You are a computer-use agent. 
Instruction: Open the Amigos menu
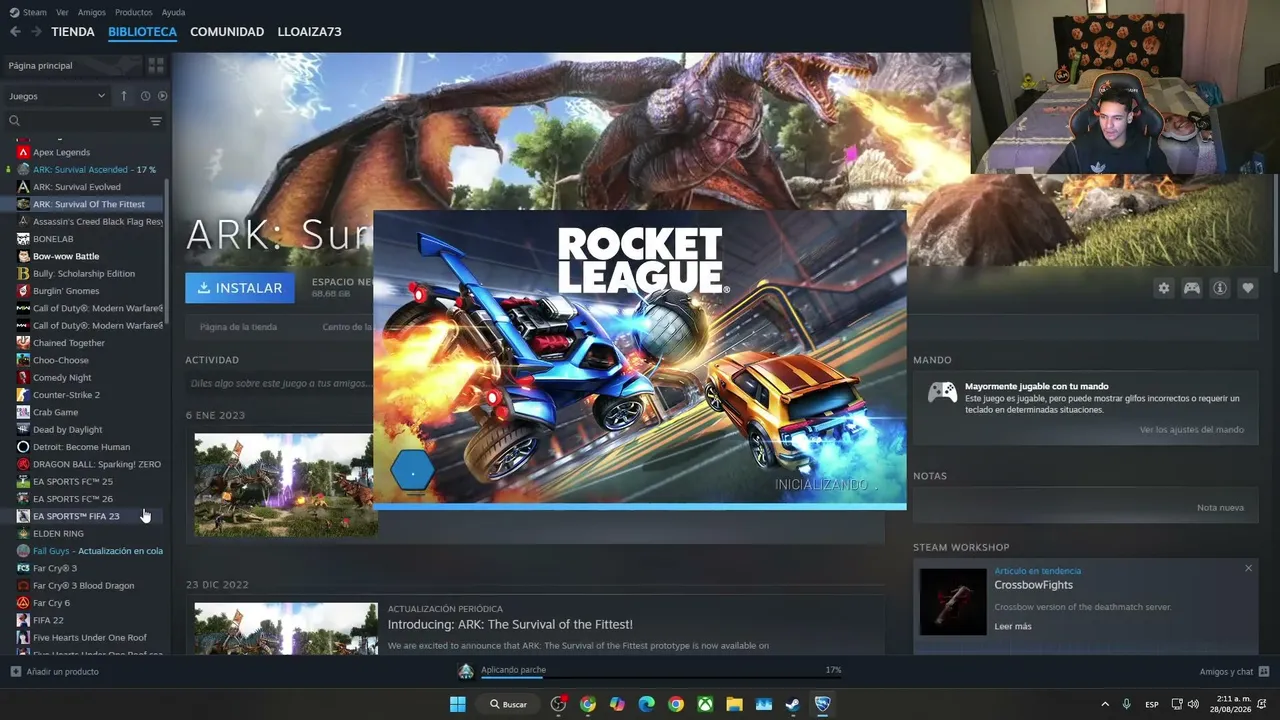point(92,12)
